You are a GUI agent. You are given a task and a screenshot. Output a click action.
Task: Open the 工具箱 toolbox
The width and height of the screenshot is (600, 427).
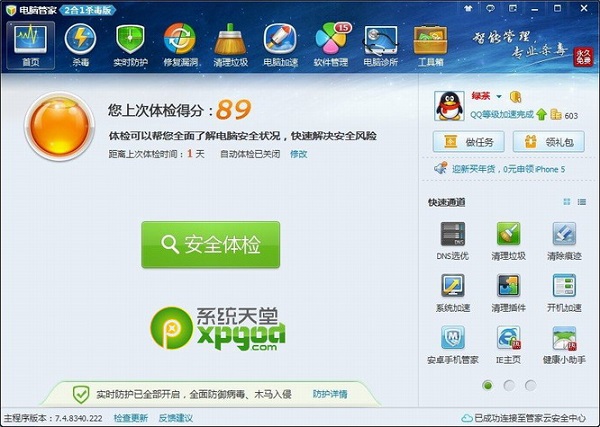click(430, 46)
